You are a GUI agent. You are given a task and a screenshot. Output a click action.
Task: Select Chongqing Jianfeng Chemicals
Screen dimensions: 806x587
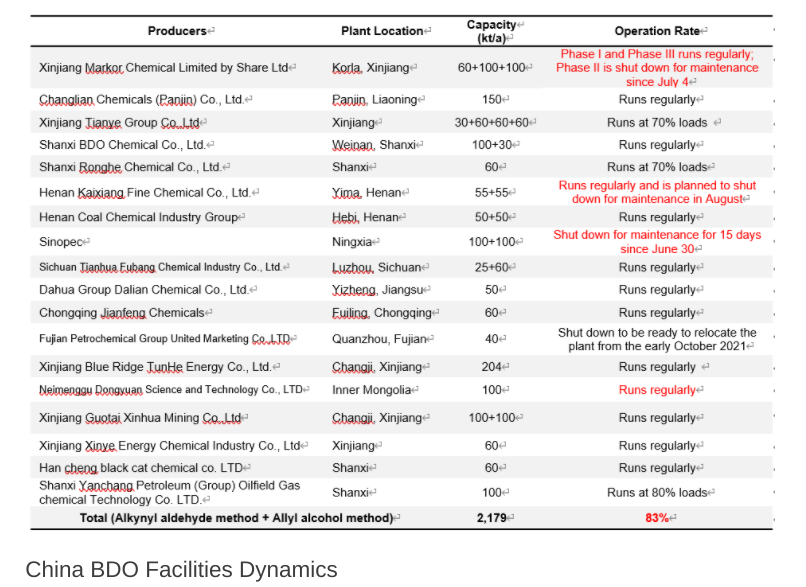coord(122,313)
